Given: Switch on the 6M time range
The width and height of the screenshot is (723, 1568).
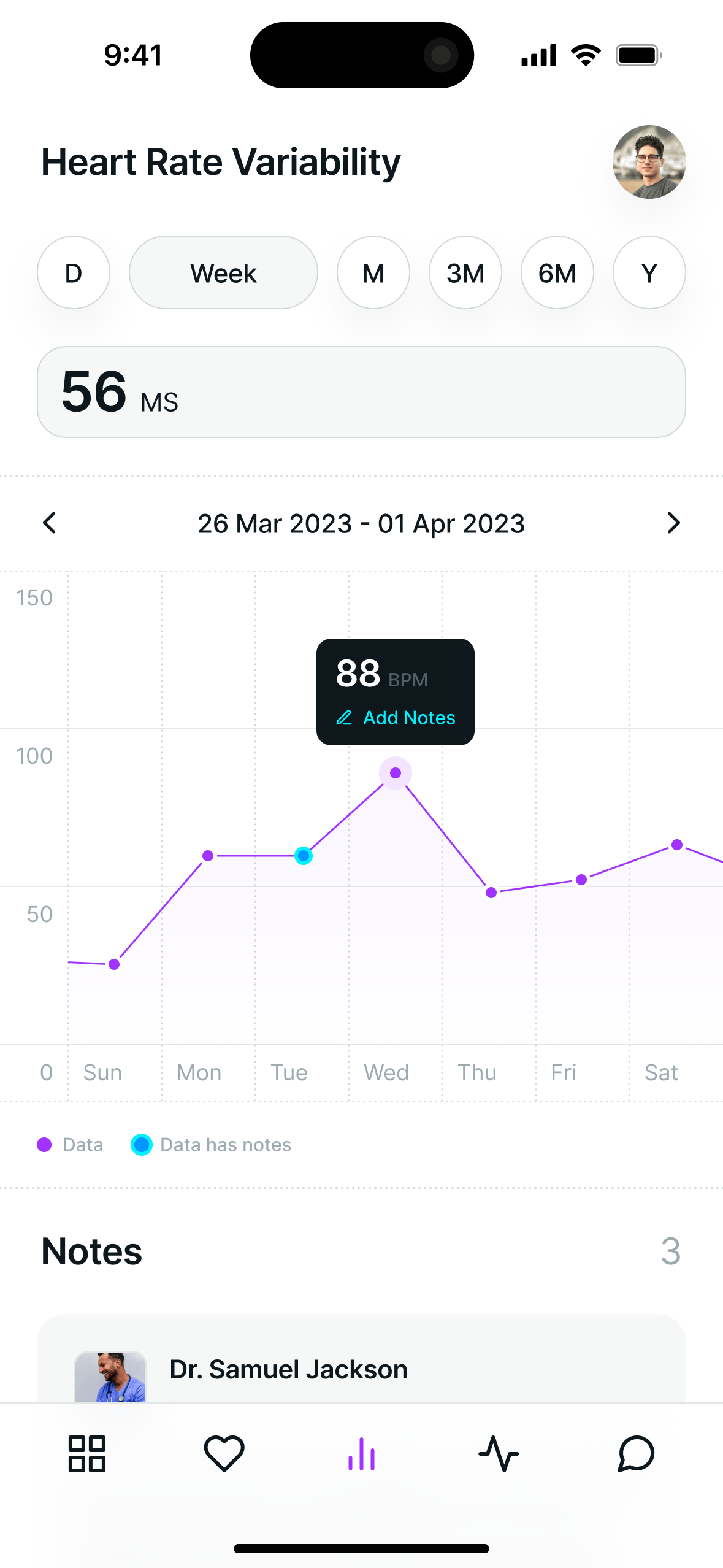Looking at the screenshot, I should 557,272.
